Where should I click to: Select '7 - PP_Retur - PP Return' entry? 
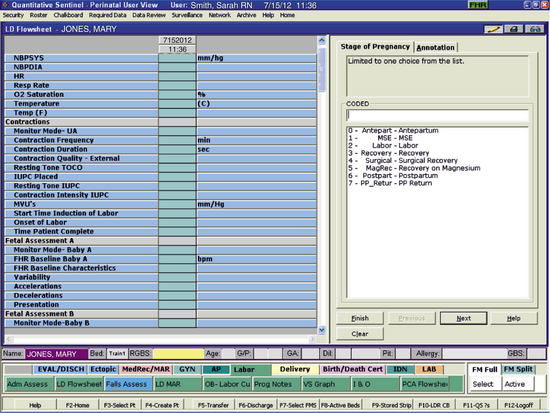[390, 183]
